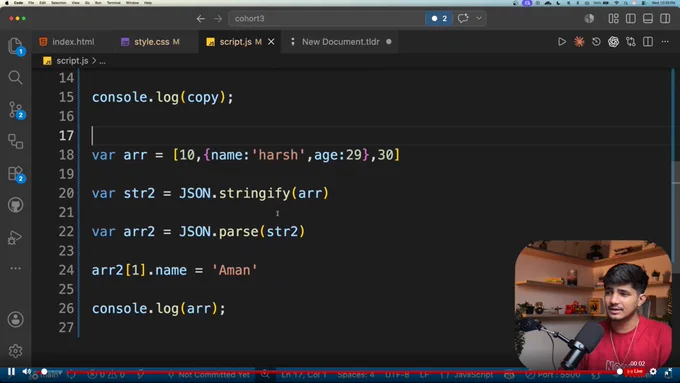Go back using the left arrow
Image resolution: width=680 pixels, height=383 pixels.
click(200, 19)
